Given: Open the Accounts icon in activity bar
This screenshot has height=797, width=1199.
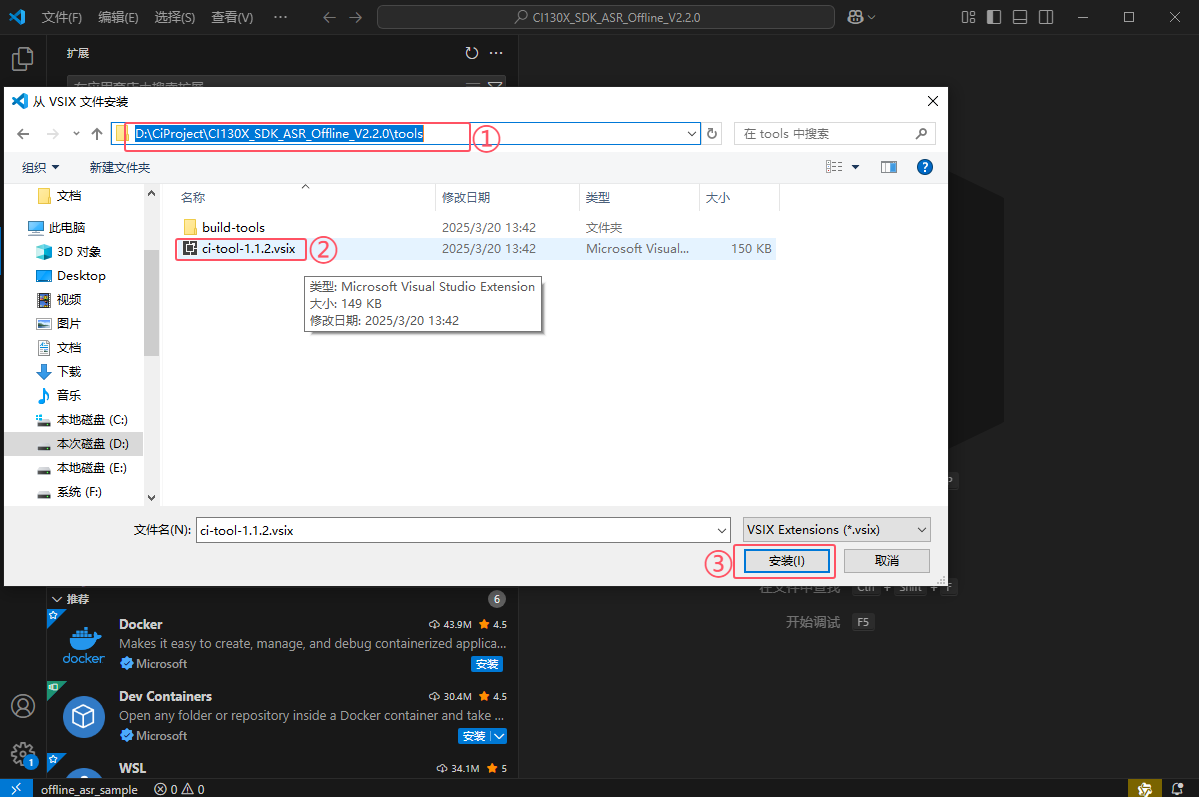Looking at the screenshot, I should [x=23, y=706].
